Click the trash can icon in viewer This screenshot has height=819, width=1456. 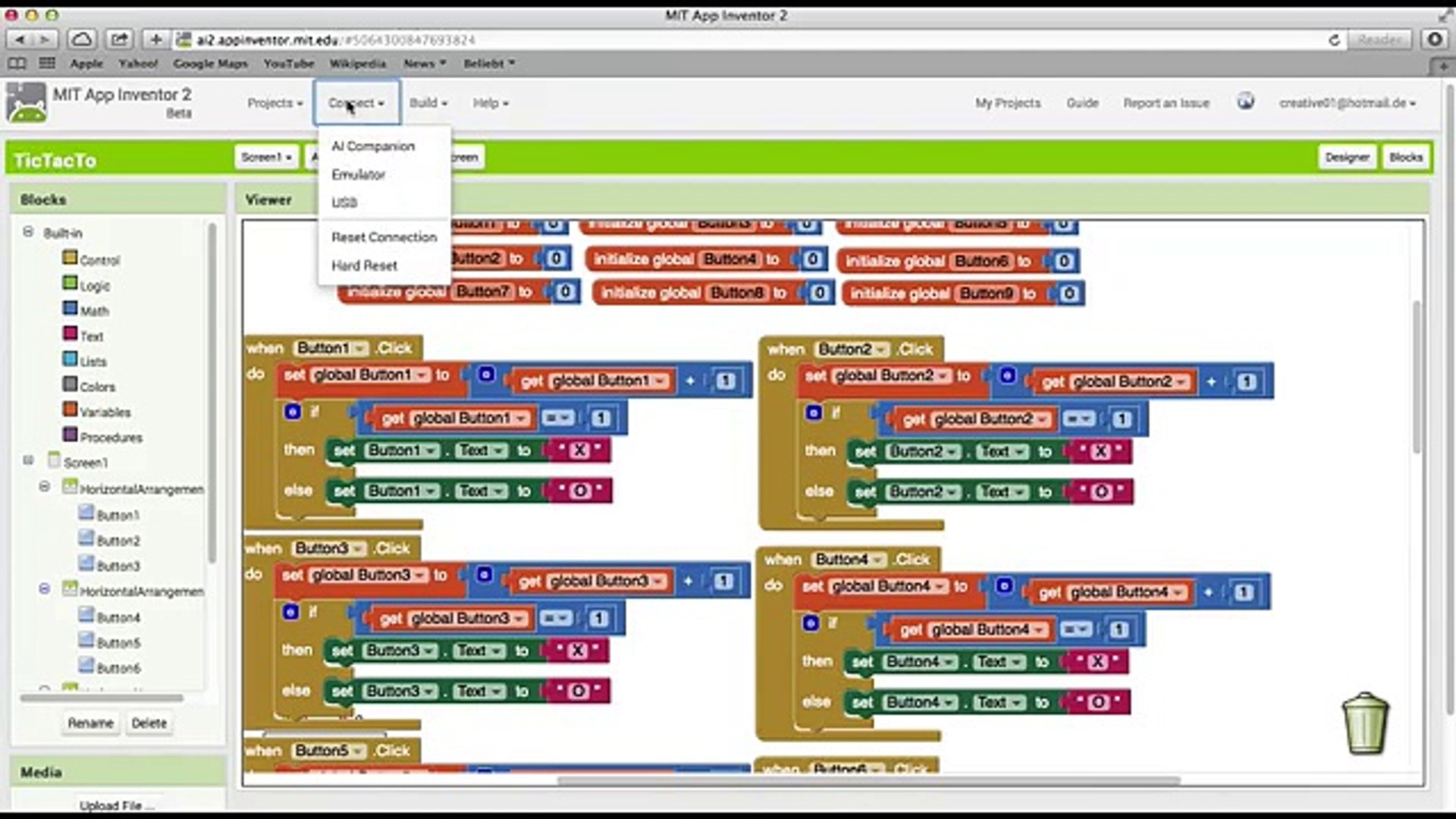[x=1365, y=723]
